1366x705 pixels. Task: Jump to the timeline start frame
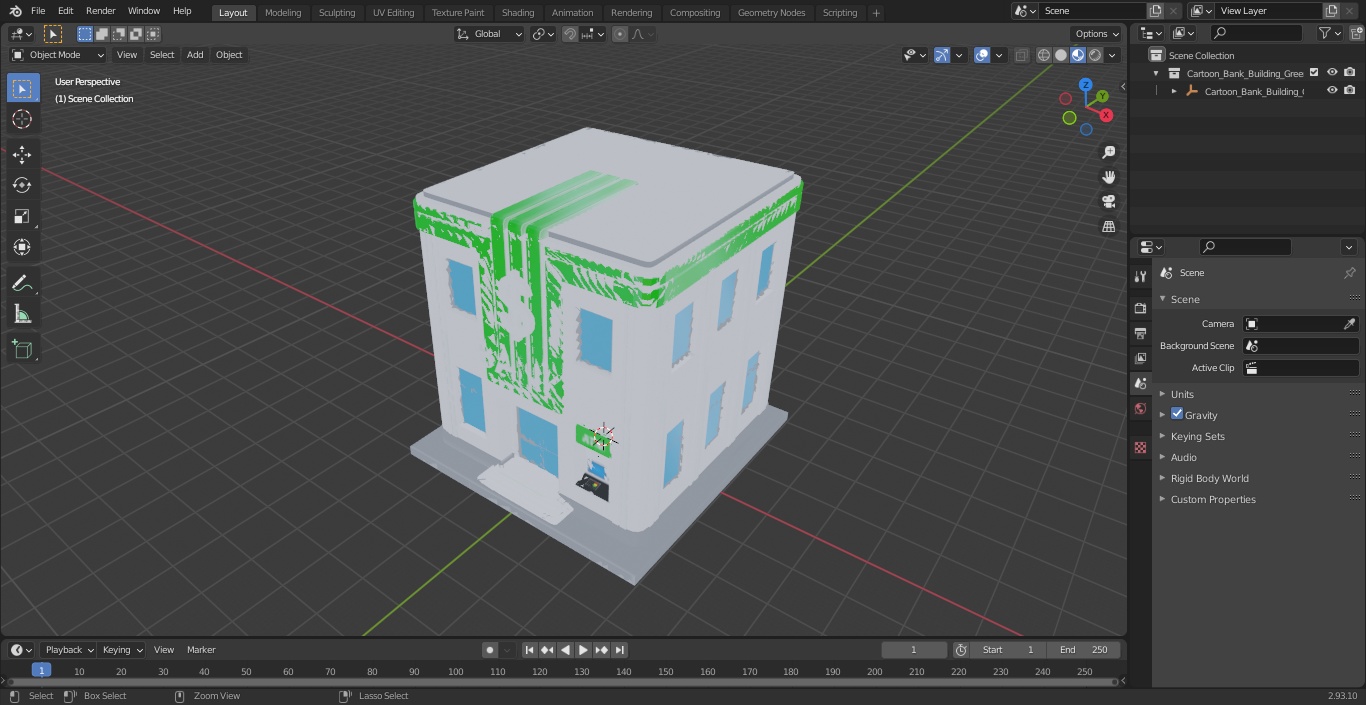coord(530,650)
